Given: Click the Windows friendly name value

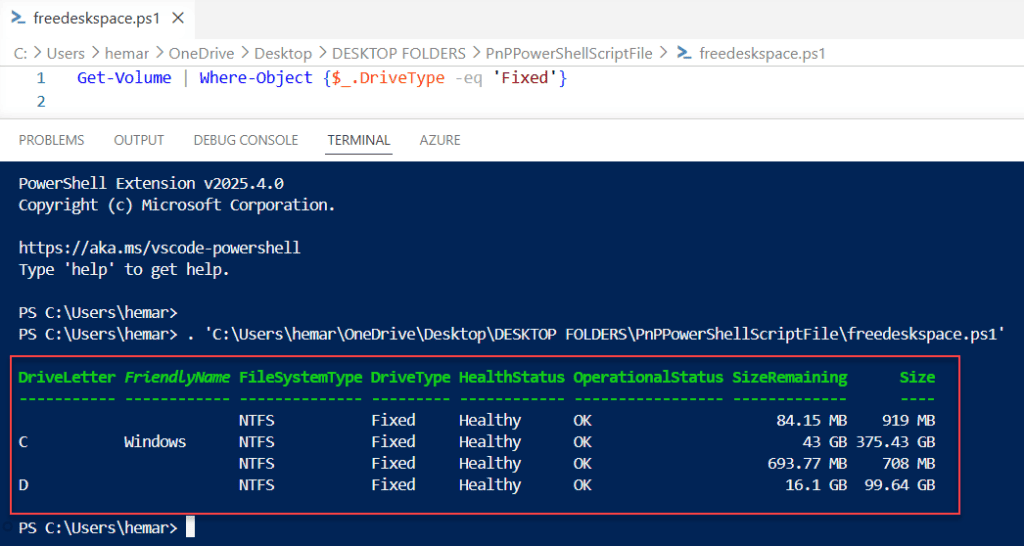Looking at the screenshot, I should 155,442.
